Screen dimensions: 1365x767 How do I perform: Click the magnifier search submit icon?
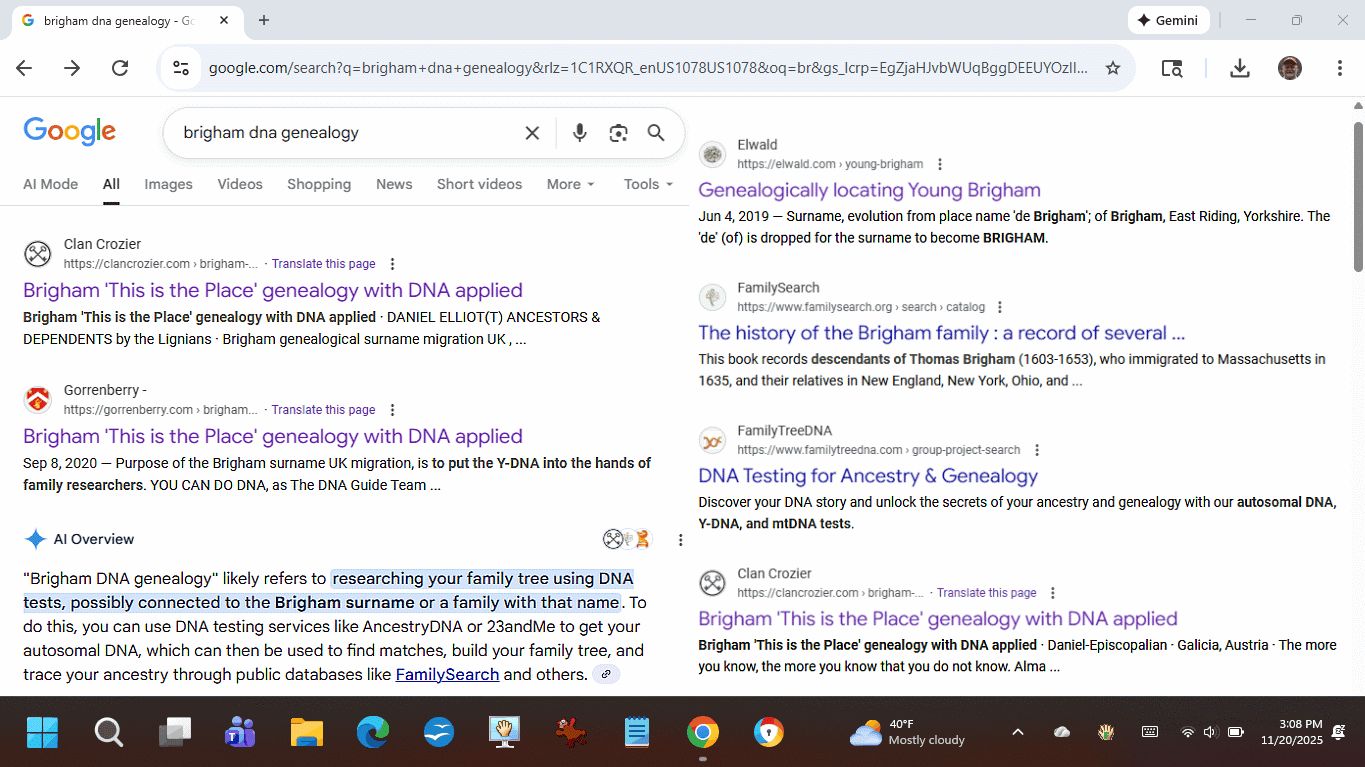coord(656,133)
